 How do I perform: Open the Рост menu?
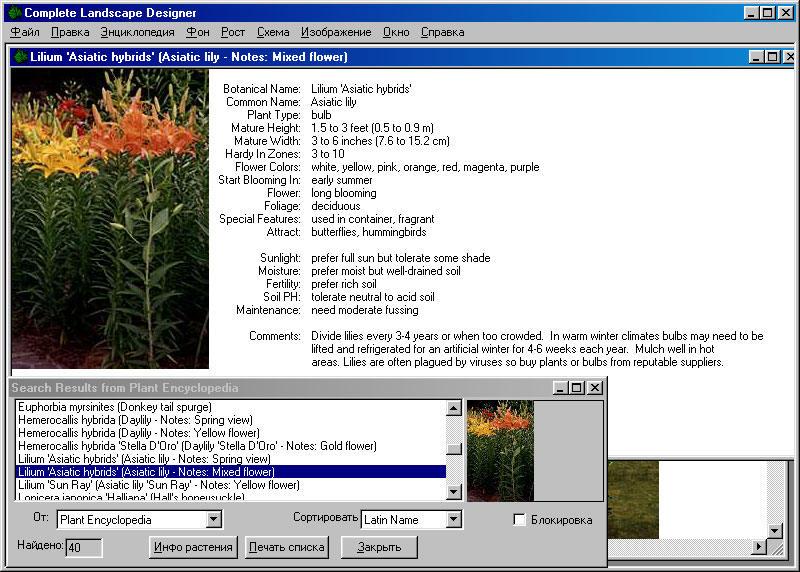[x=233, y=32]
